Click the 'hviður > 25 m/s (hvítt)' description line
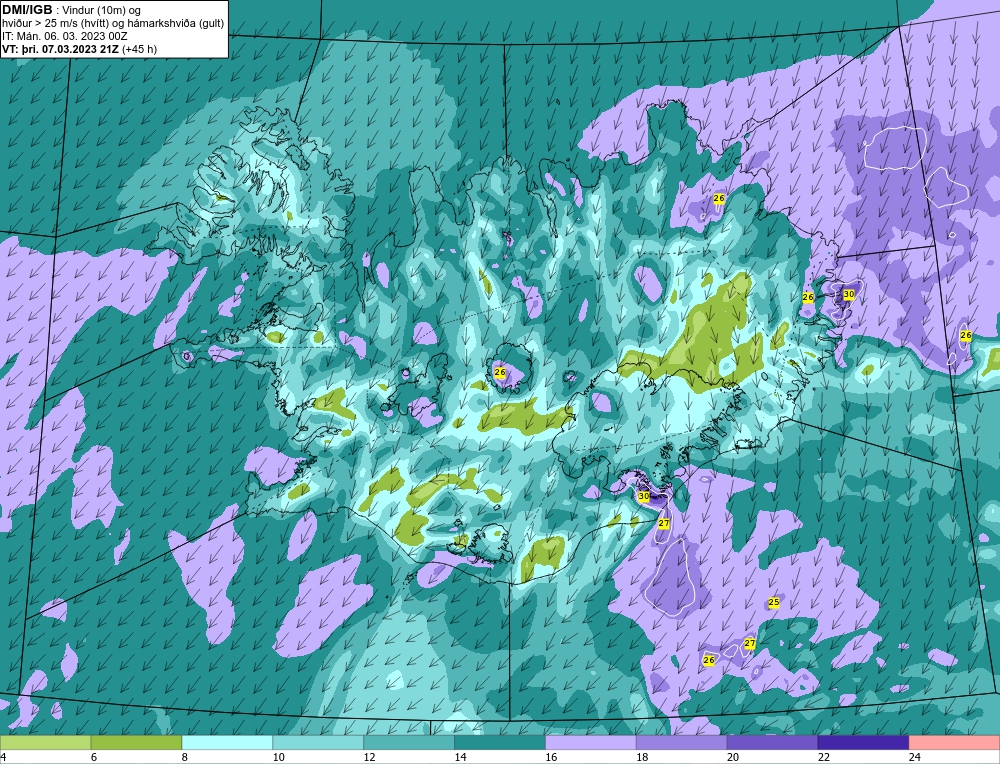Screen dimensions: 1000x764 113,24
